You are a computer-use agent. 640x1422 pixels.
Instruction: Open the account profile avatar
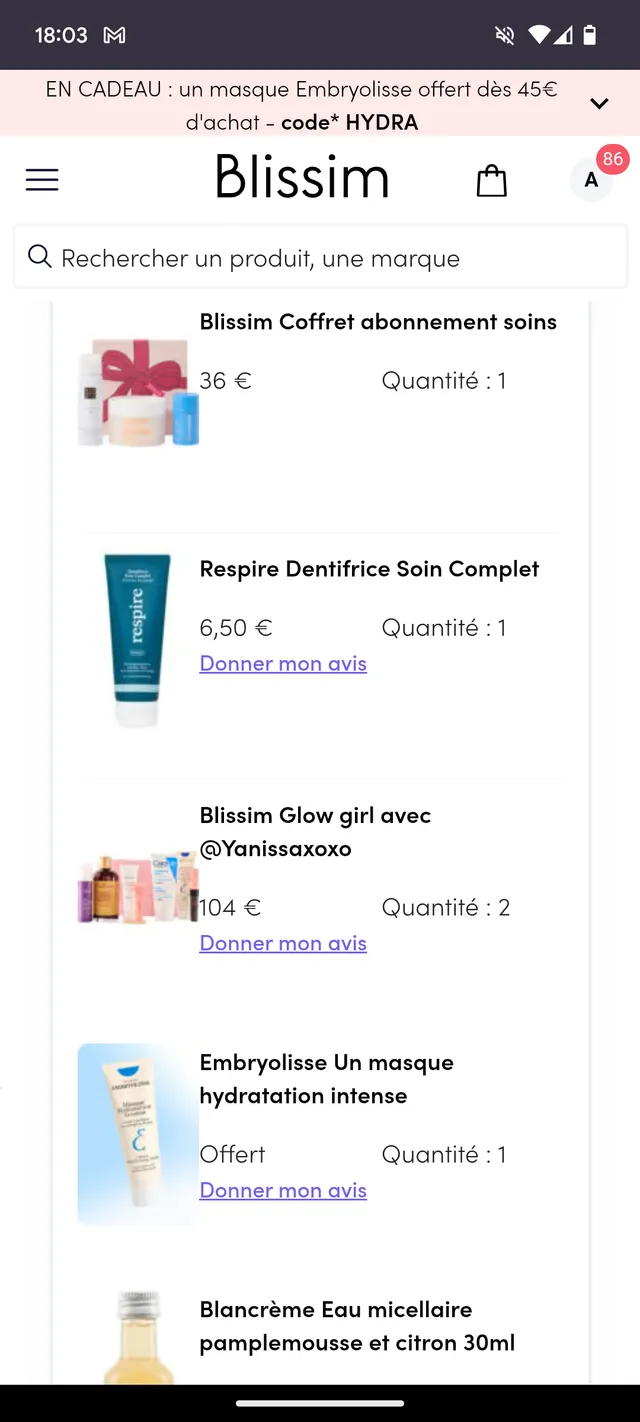tap(591, 180)
